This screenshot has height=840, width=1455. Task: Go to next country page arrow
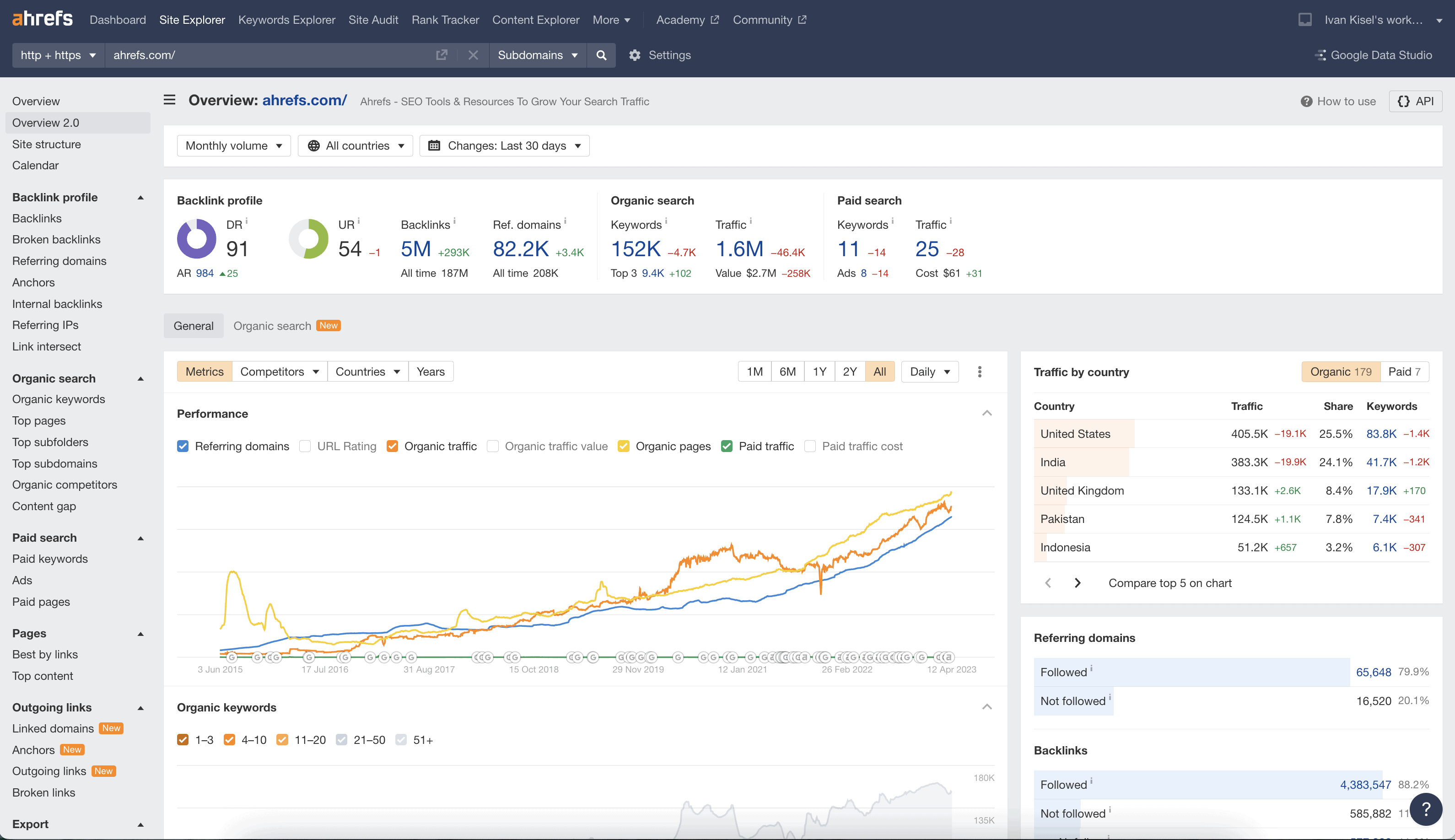[1077, 583]
